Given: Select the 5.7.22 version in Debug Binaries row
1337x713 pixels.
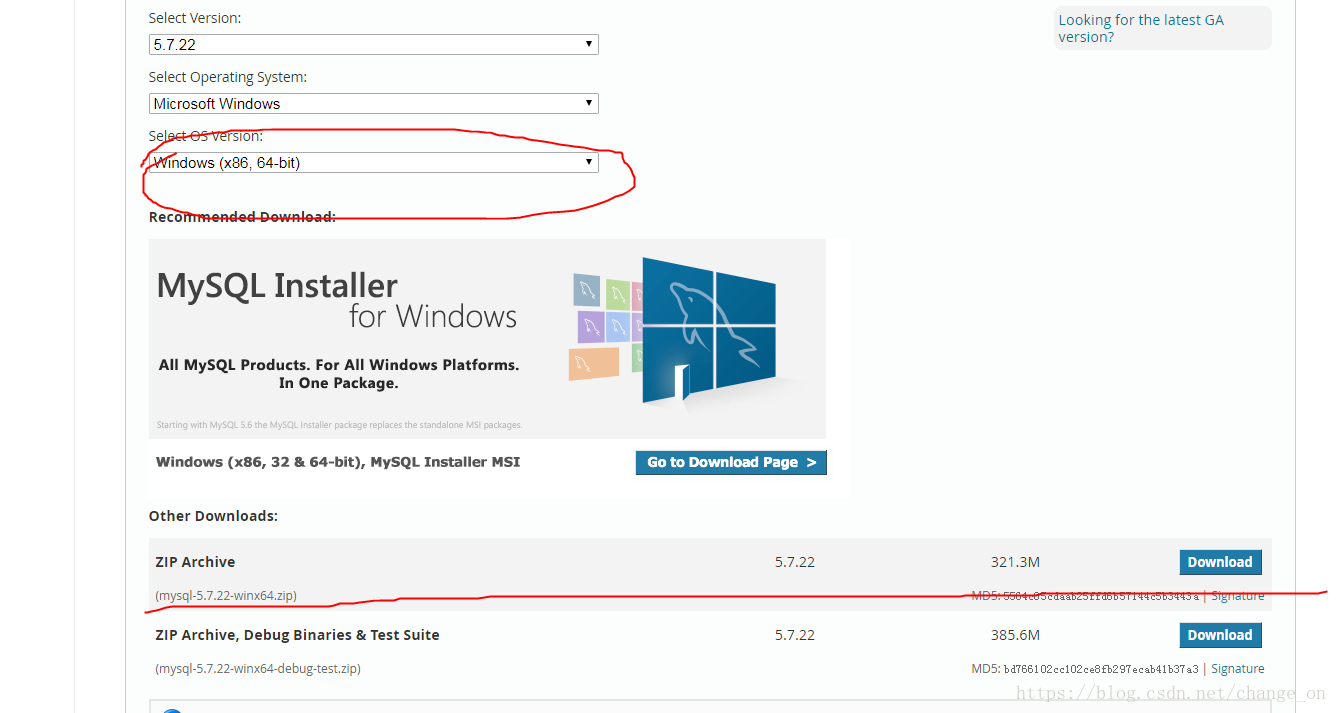Looking at the screenshot, I should 795,635.
